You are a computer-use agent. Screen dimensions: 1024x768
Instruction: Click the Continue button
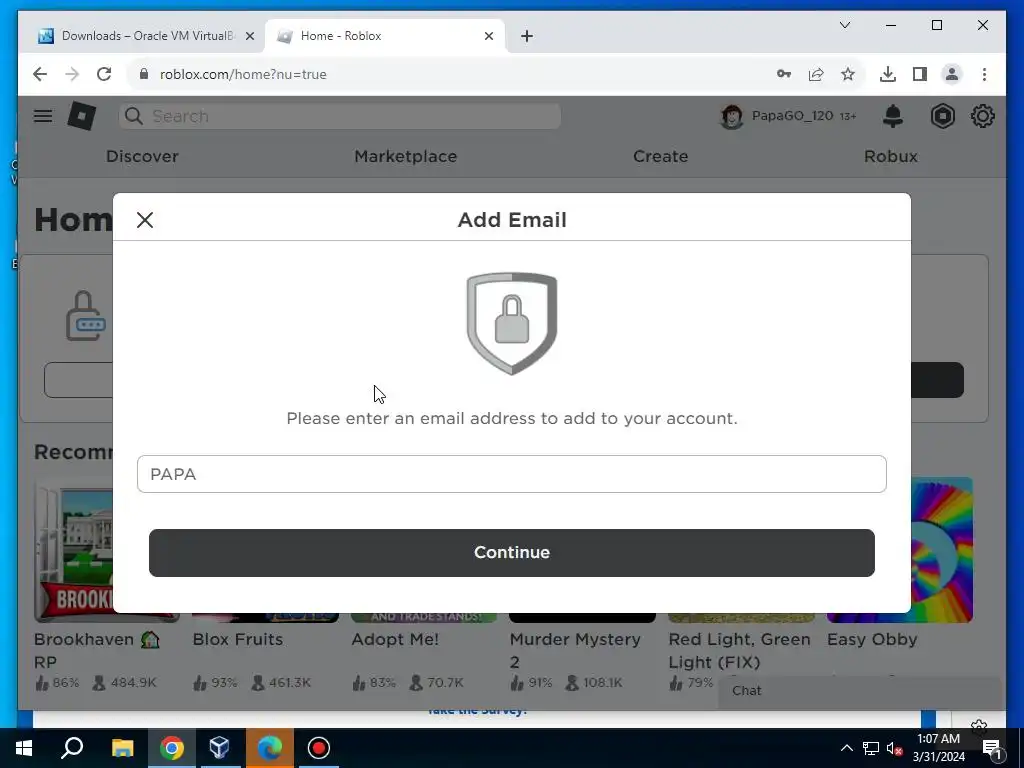tap(511, 552)
